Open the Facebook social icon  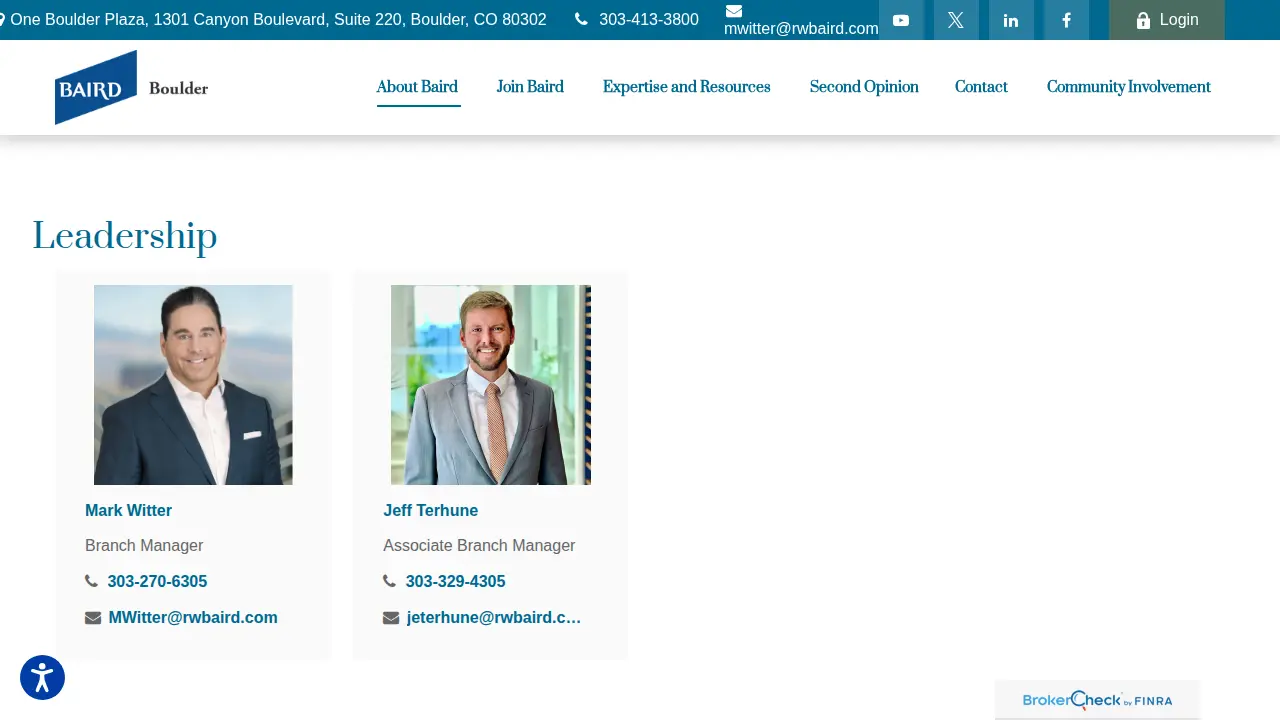point(1066,20)
